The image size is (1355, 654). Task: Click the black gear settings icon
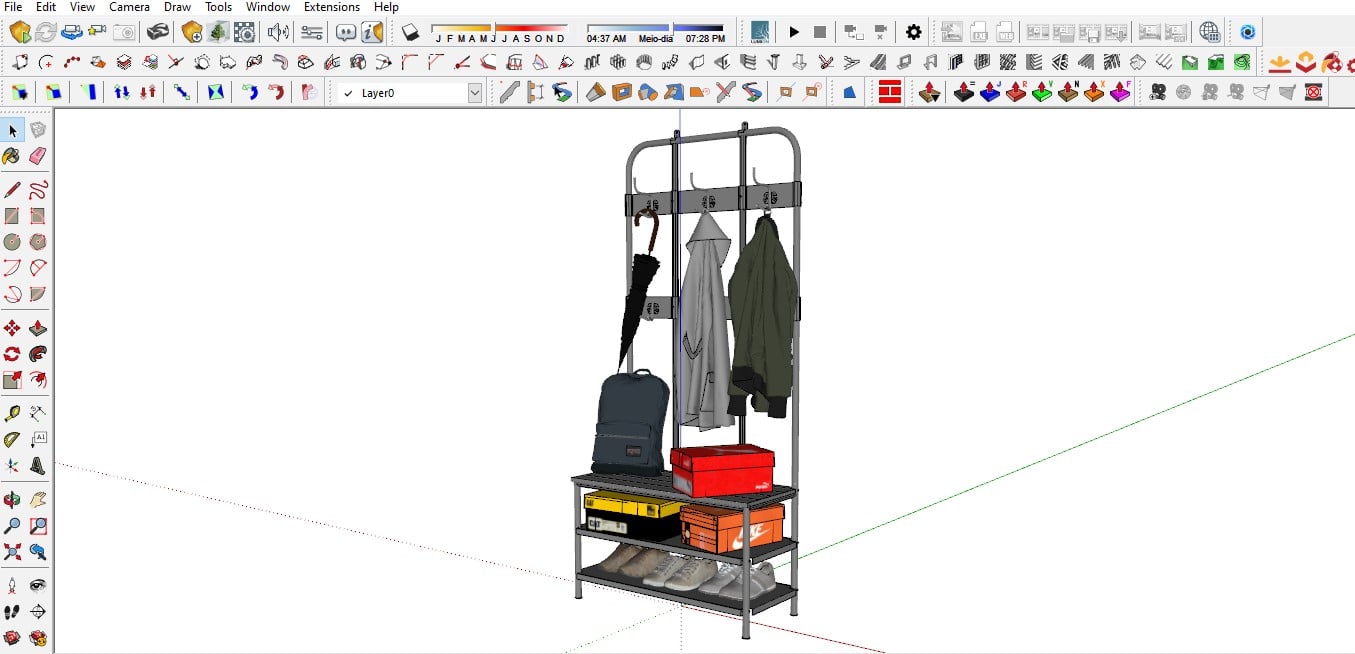tap(913, 32)
